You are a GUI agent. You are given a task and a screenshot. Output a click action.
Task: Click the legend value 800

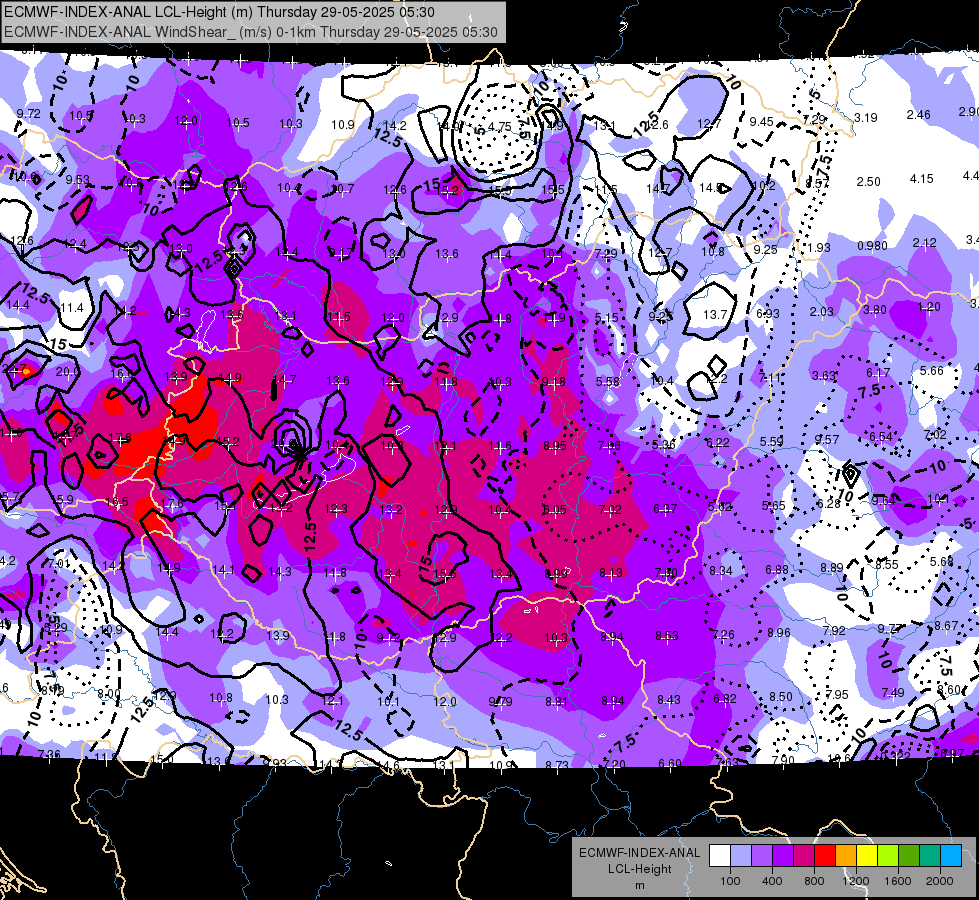814,881
